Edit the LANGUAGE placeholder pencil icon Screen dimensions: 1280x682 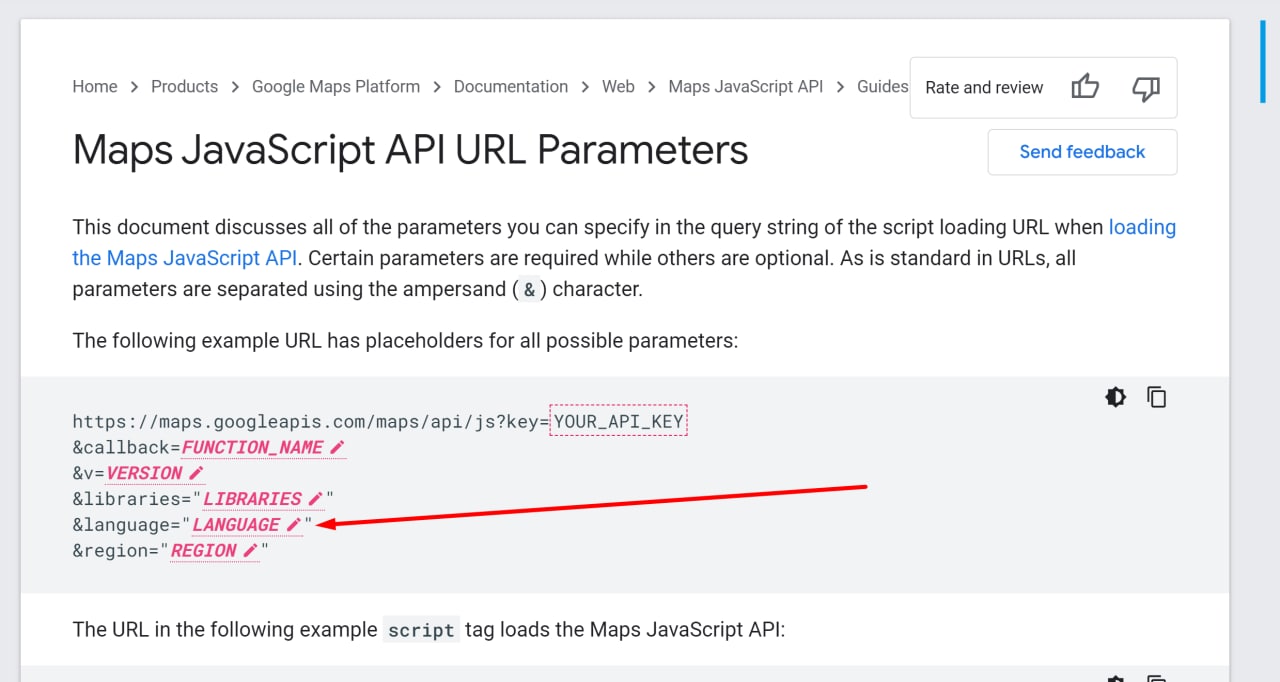click(294, 525)
